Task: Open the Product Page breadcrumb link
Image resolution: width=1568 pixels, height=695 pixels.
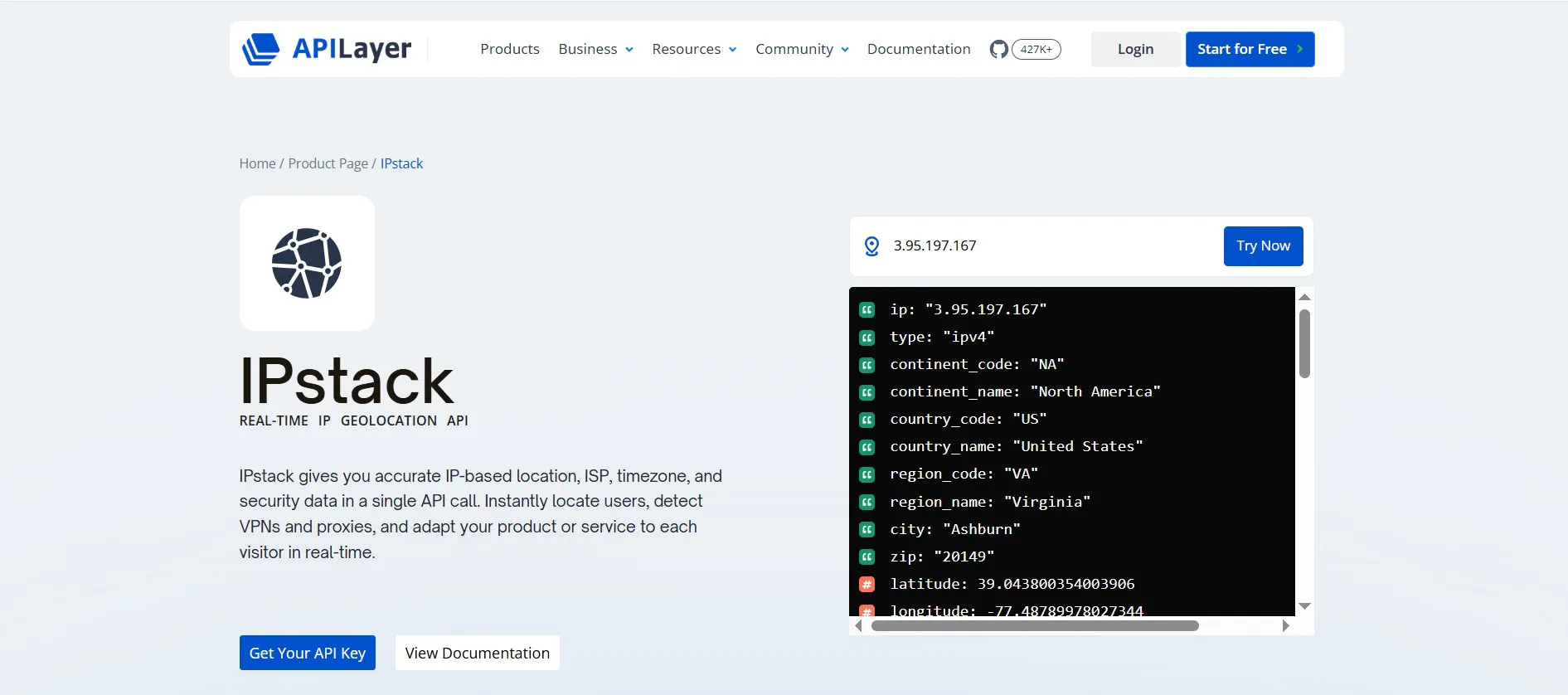Action: pyautogui.click(x=328, y=163)
